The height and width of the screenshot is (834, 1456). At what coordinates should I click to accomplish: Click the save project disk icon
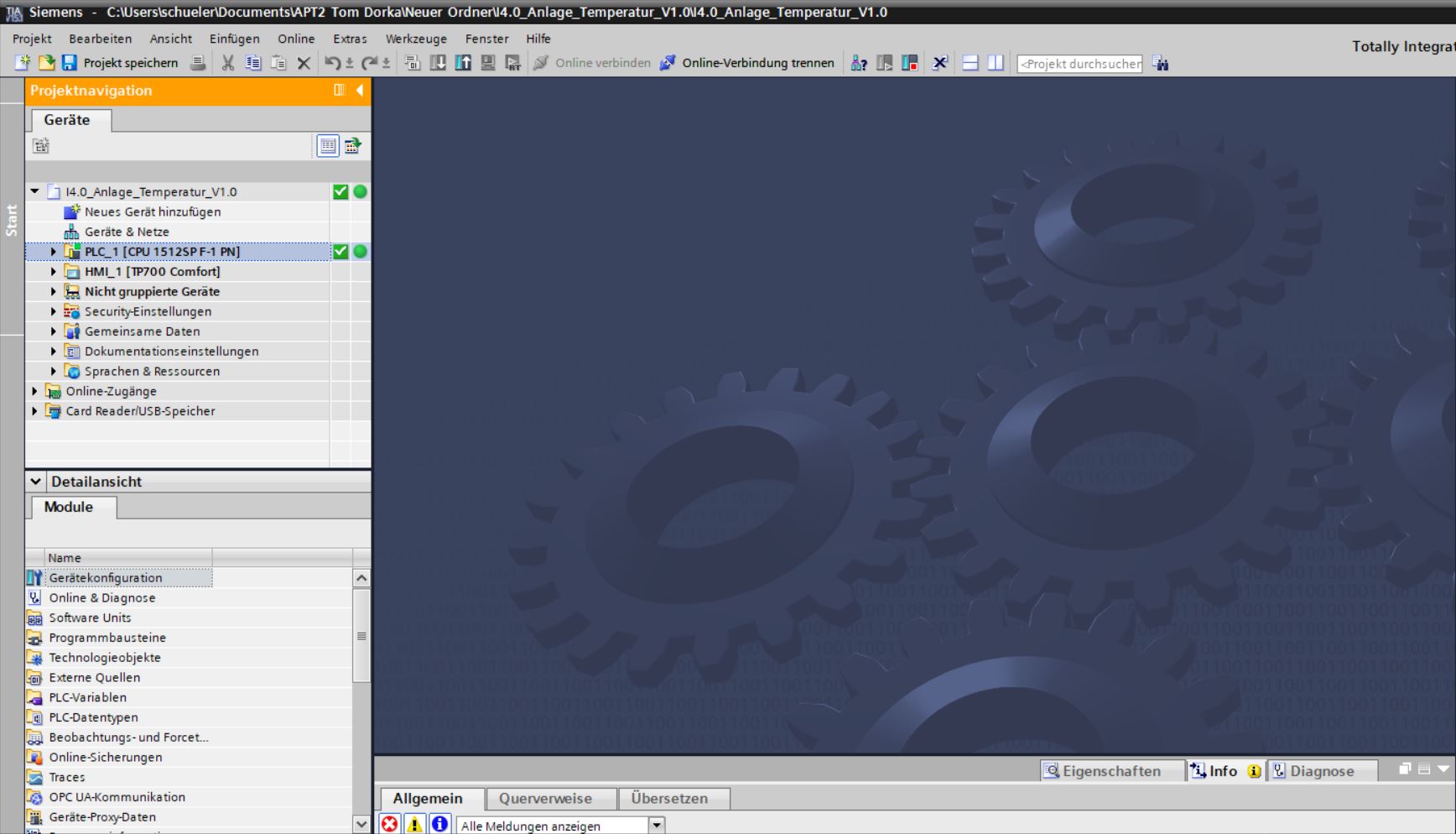pos(70,63)
